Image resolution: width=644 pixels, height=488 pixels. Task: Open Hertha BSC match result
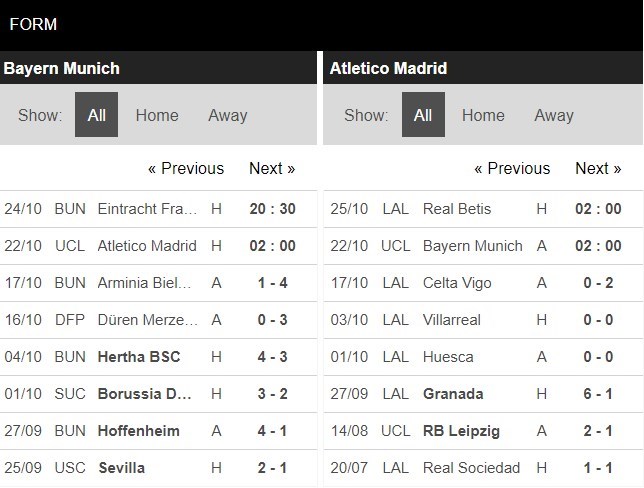159,357
